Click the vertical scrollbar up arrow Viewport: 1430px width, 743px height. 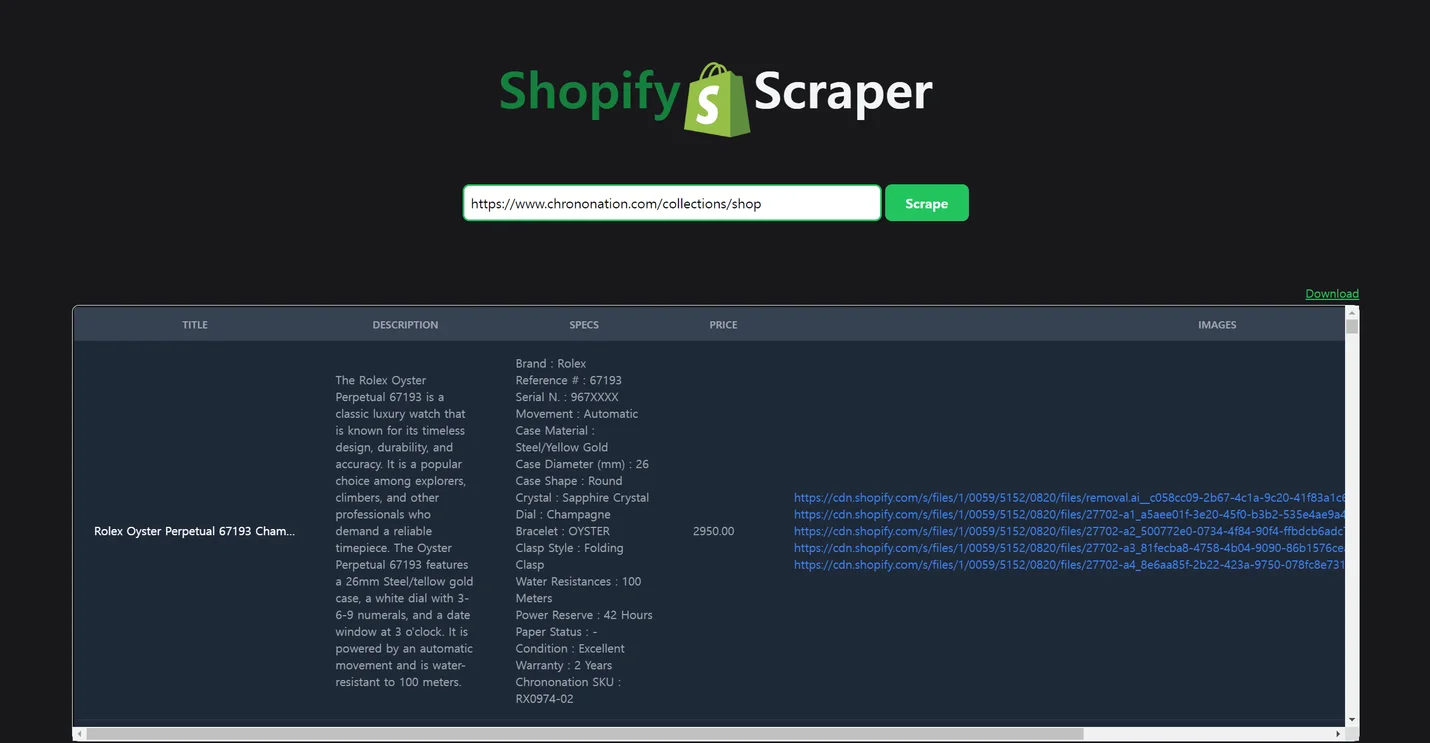tap(1352, 313)
